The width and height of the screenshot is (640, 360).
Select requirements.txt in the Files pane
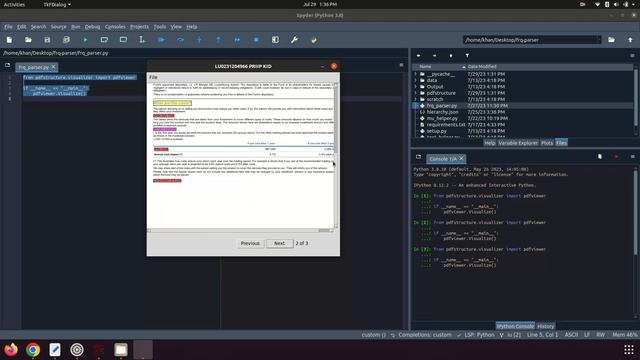[x=446, y=124]
